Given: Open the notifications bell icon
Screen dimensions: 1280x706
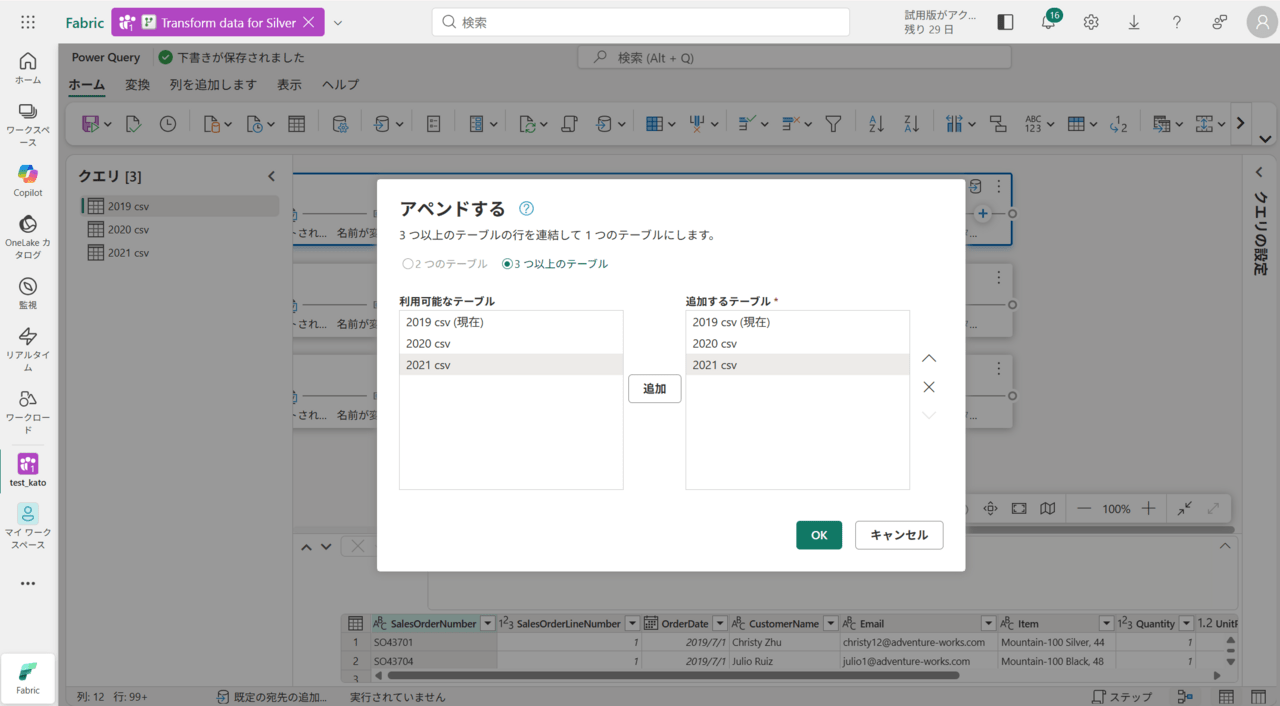Looking at the screenshot, I should (1048, 22).
